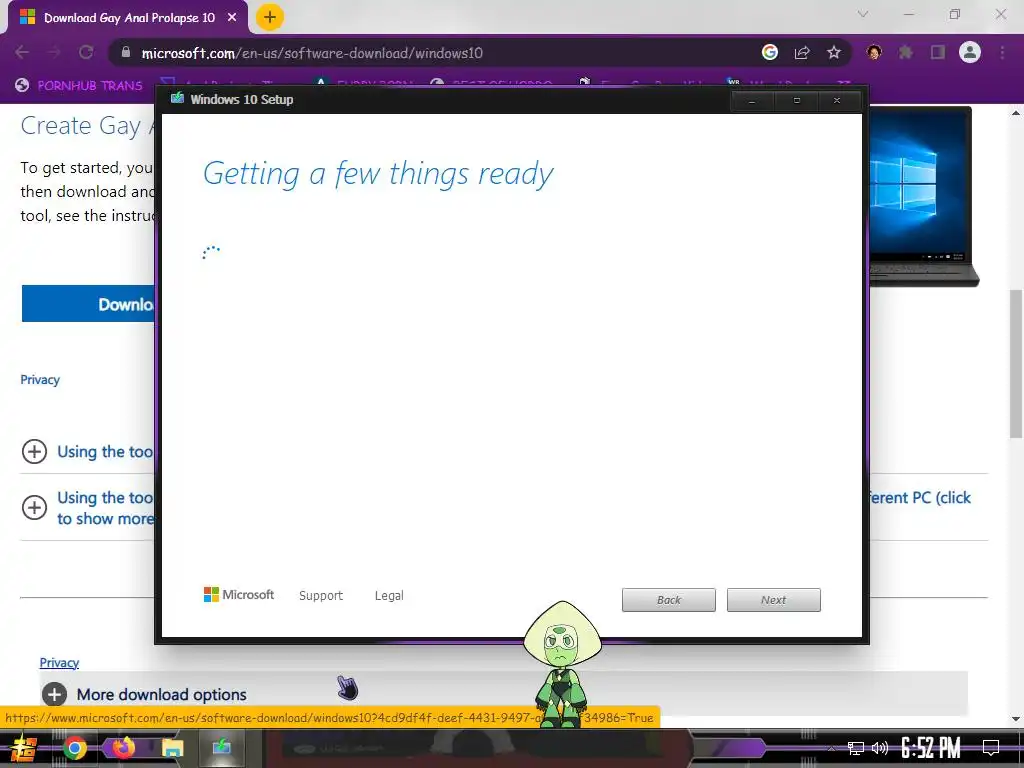Viewport: 1024px width, 768px height.
Task: Open Chrome extensions puzzle menu
Action: [x=906, y=52]
